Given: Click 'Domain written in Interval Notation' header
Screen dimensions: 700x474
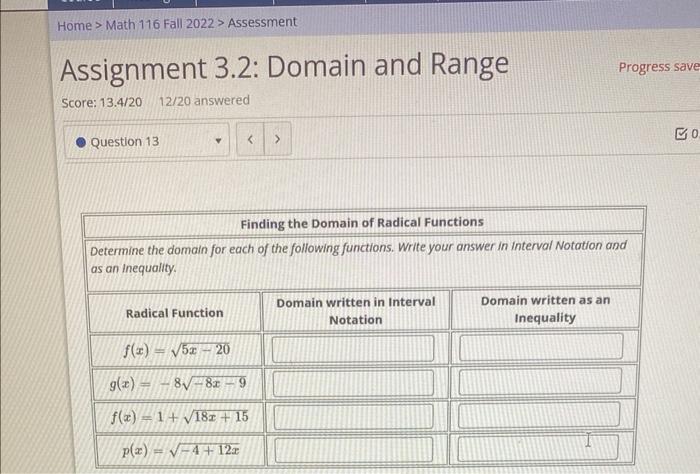Looking at the screenshot, I should pyautogui.click(x=356, y=311).
